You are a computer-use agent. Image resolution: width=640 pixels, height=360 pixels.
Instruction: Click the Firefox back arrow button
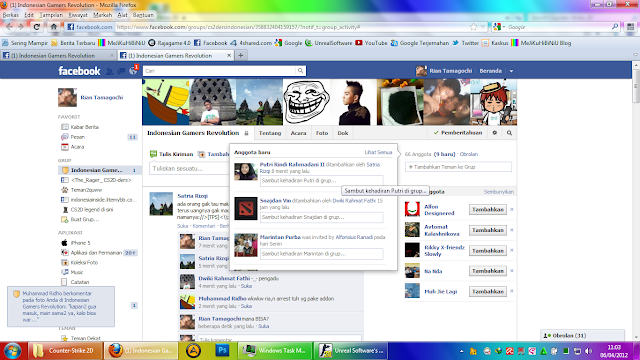(10, 27)
